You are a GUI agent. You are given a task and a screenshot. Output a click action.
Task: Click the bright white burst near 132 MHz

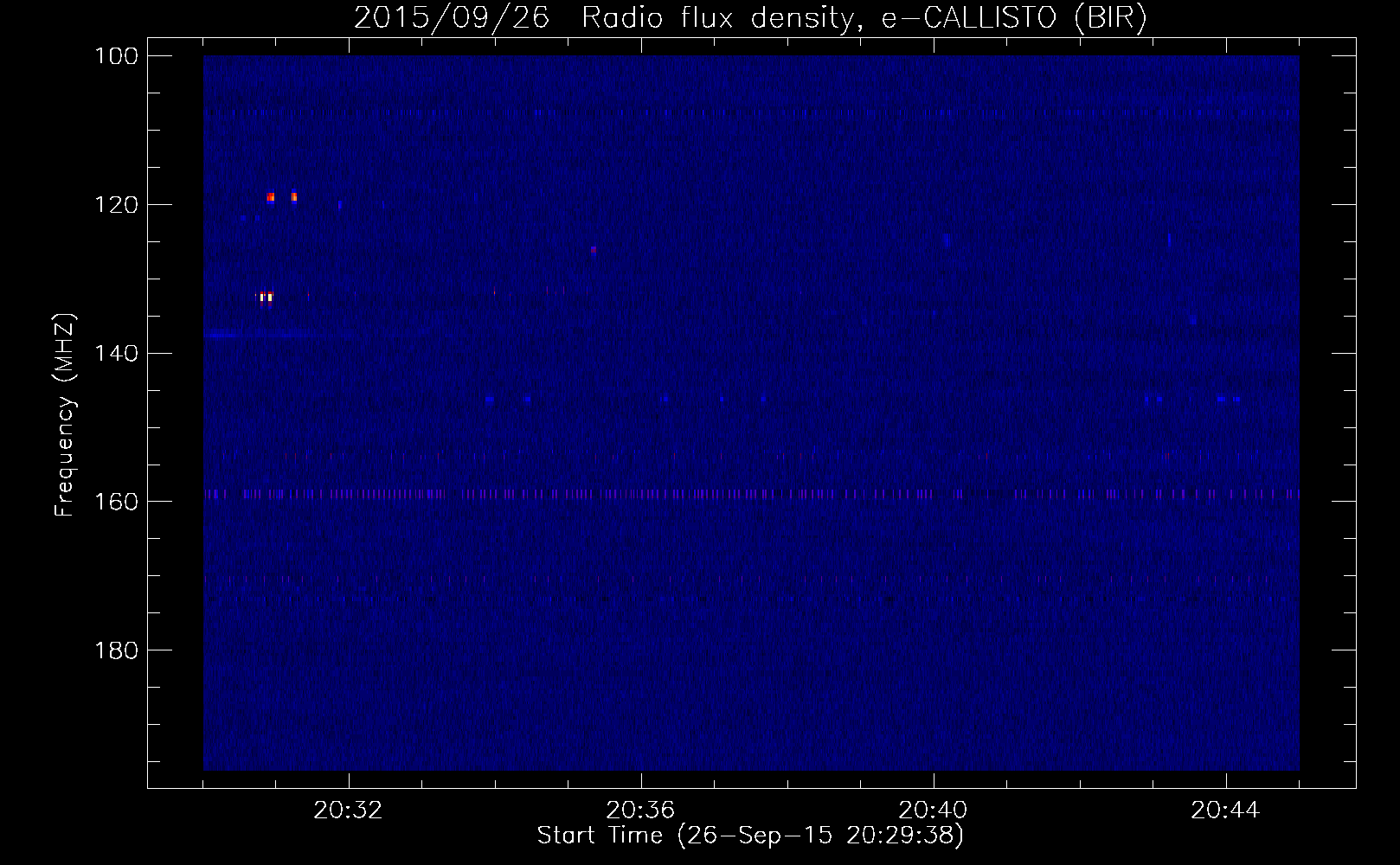[266, 297]
